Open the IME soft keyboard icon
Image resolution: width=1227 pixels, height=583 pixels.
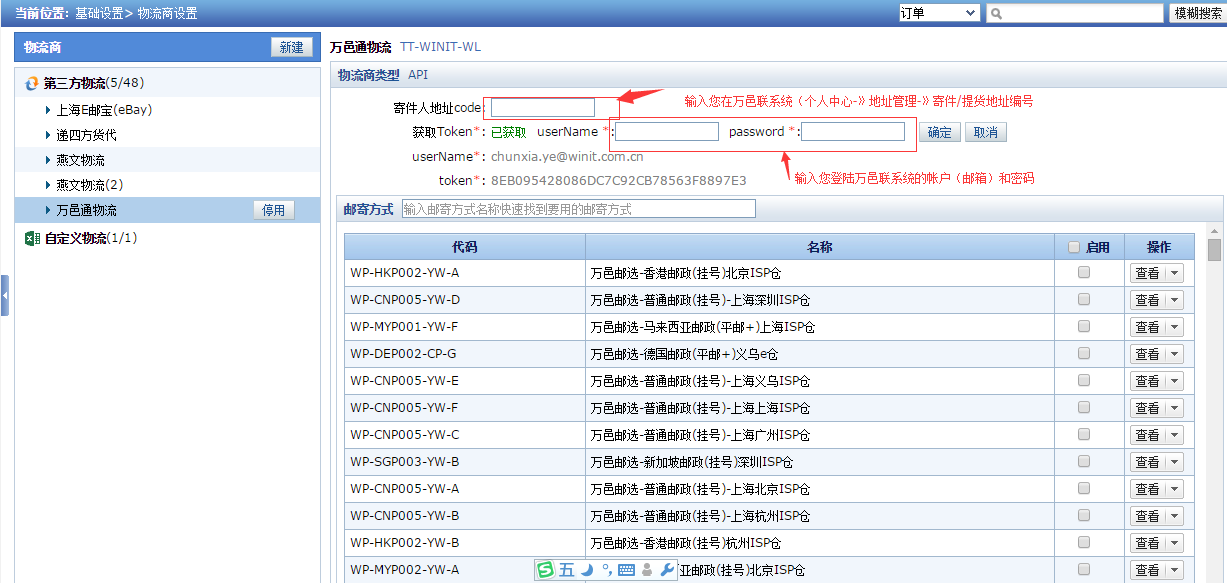627,570
